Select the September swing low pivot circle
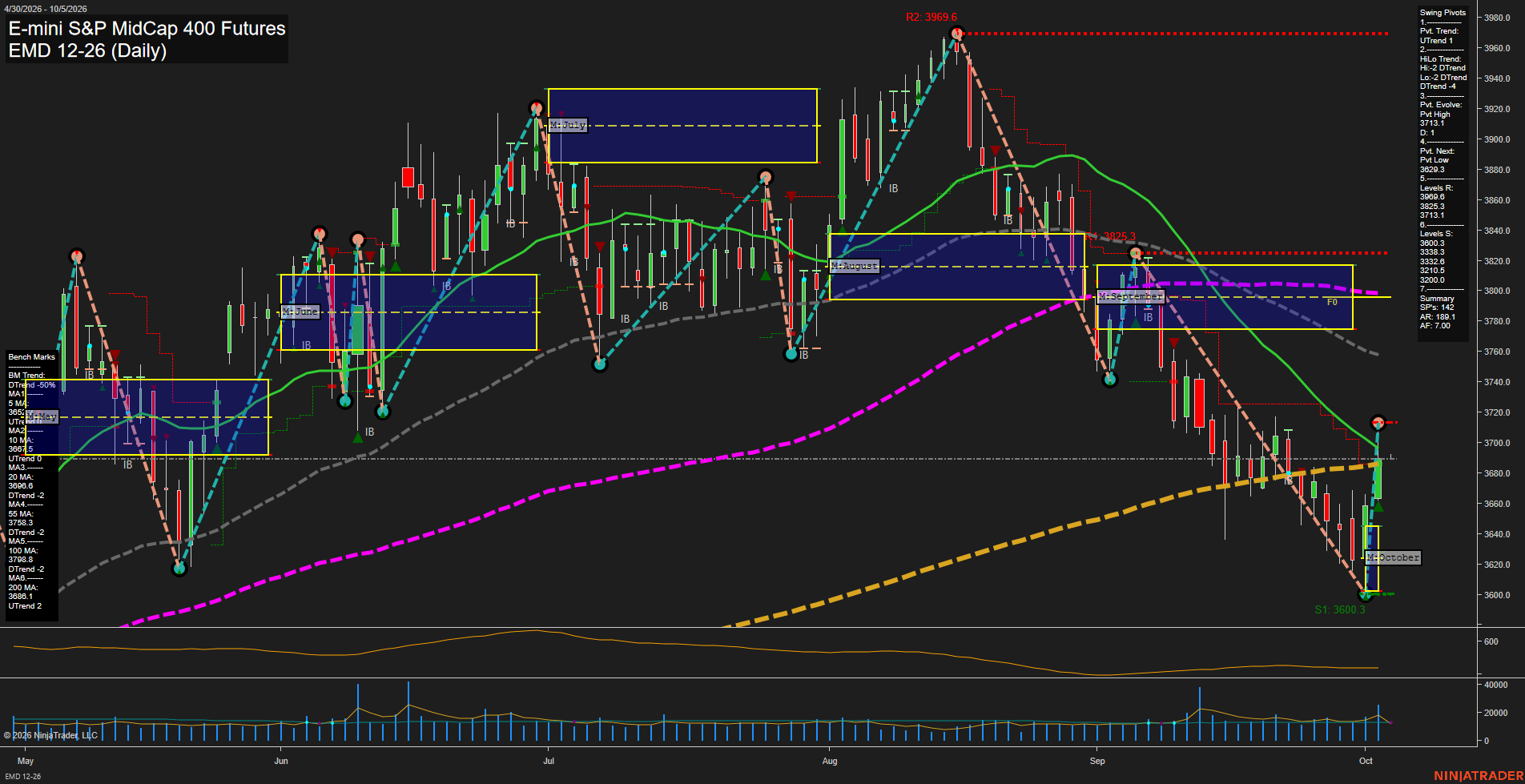The width and height of the screenshot is (1525, 784). [1110, 380]
